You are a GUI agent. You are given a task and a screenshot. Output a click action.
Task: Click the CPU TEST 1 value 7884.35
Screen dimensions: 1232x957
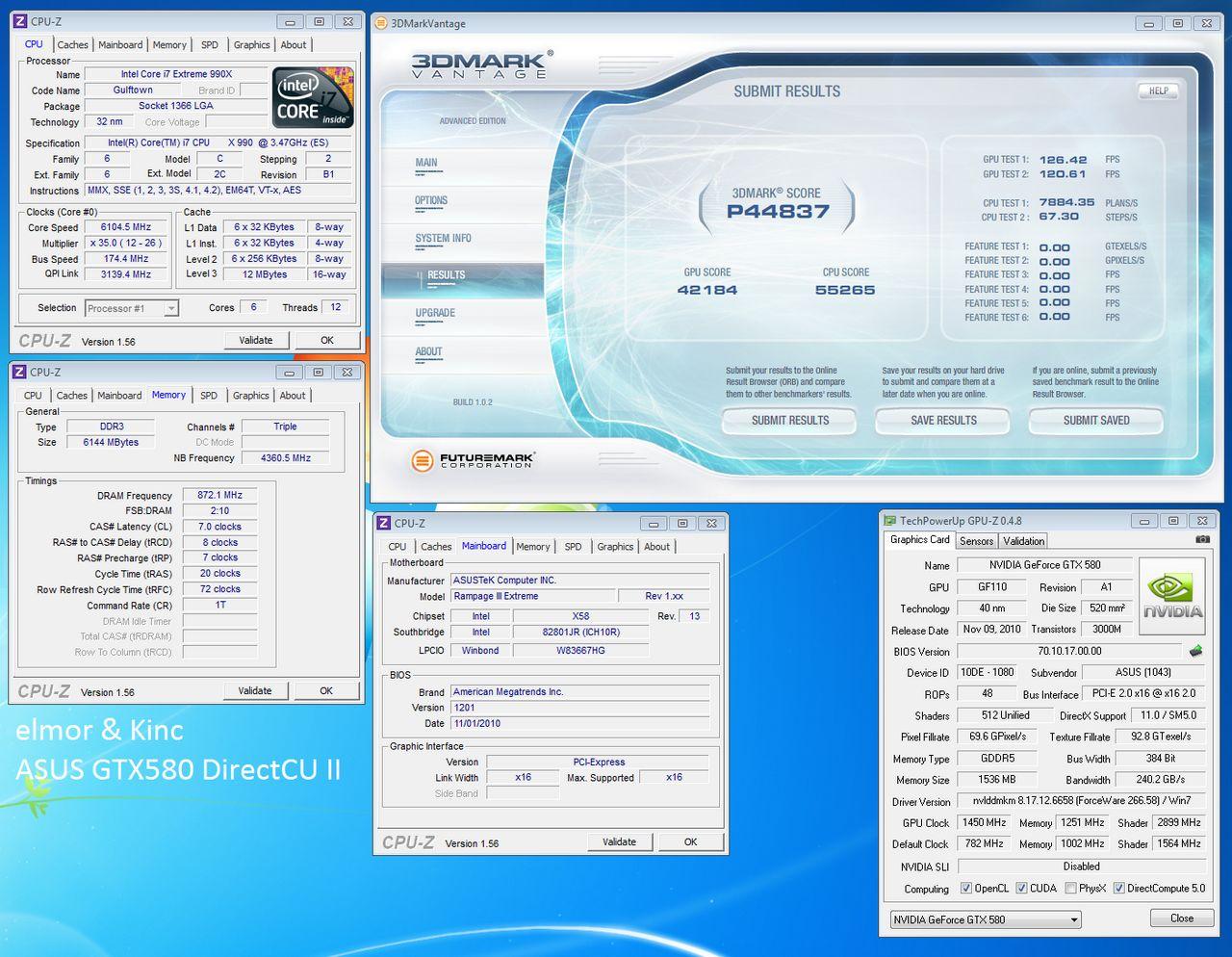1066,203
